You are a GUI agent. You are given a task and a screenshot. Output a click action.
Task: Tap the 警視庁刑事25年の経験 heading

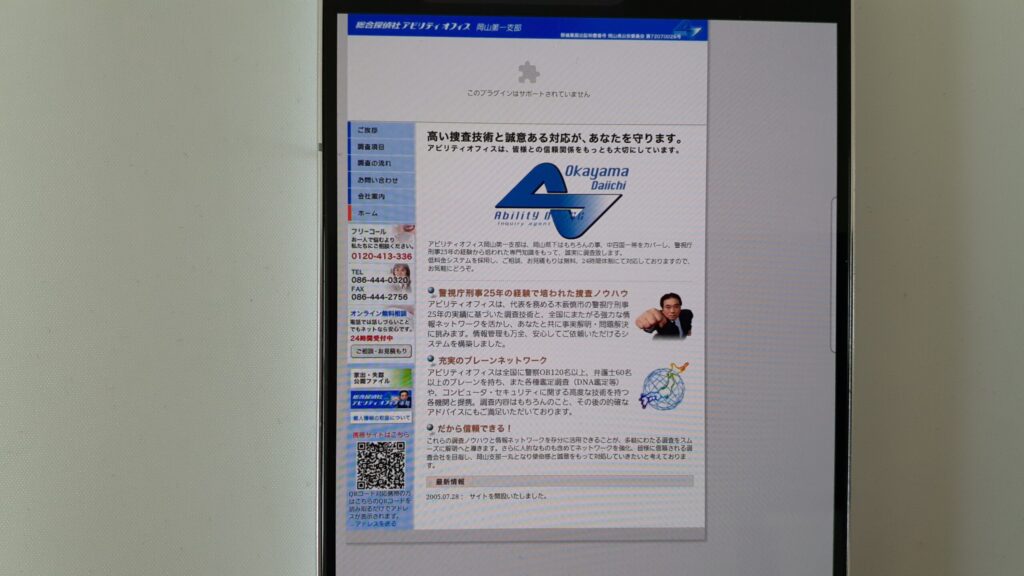pyautogui.click(x=533, y=293)
